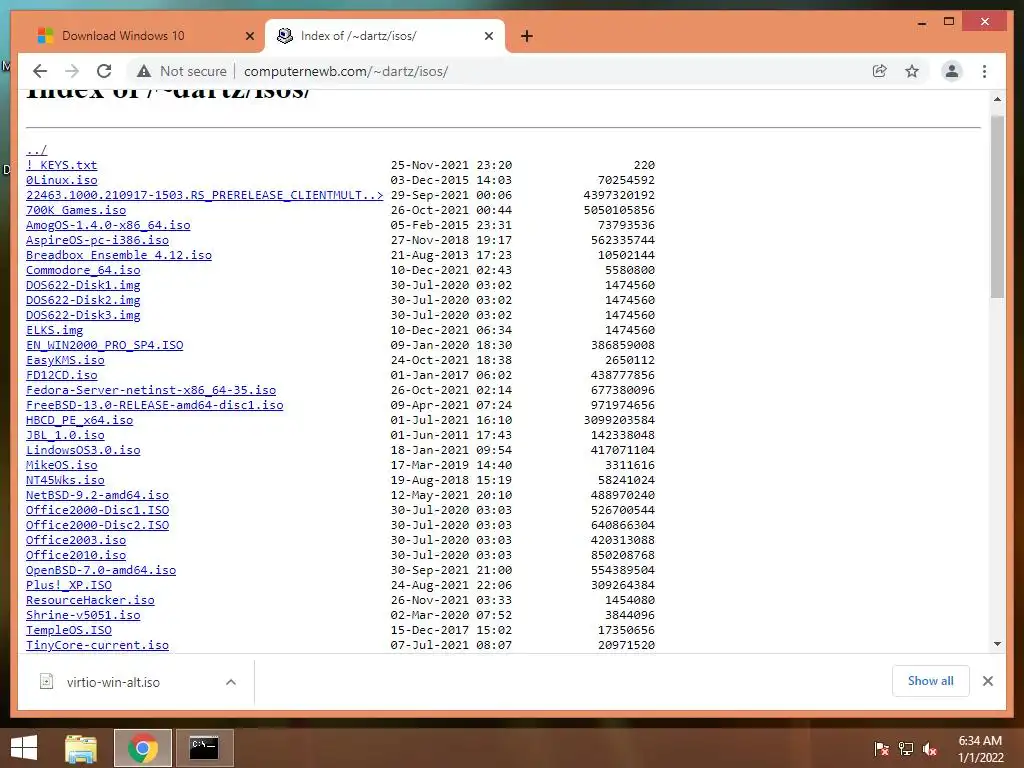Click the 22463.1000 RS_PRERELEASE link

[204, 195]
